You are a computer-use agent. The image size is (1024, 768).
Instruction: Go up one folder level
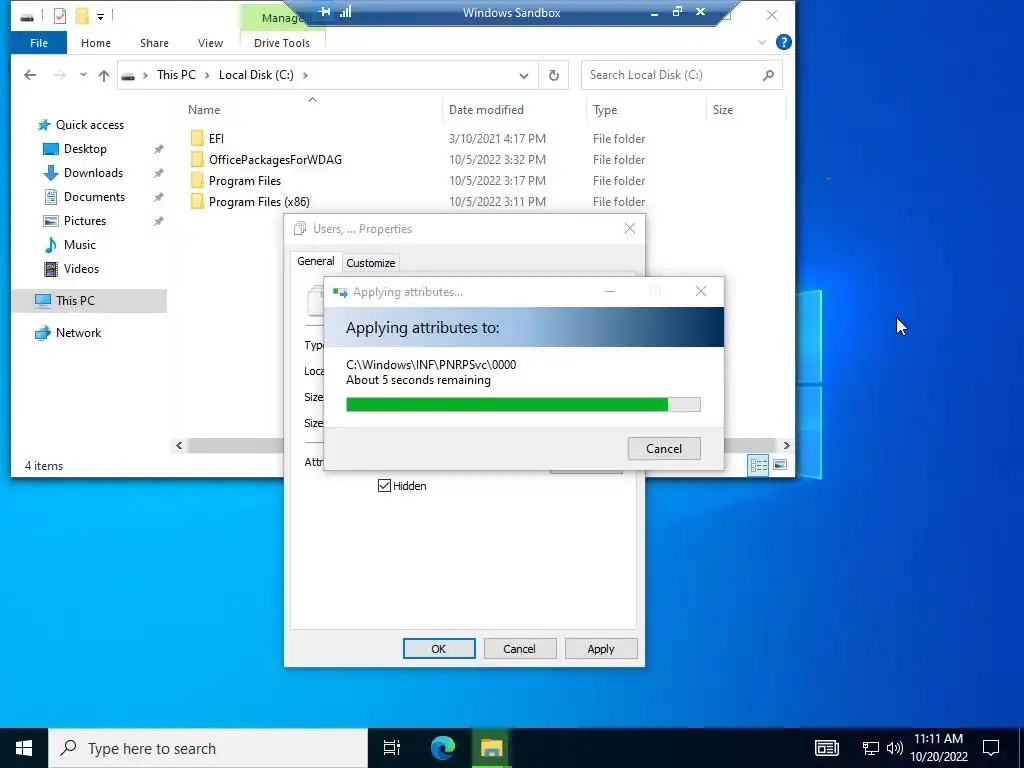(x=103, y=75)
